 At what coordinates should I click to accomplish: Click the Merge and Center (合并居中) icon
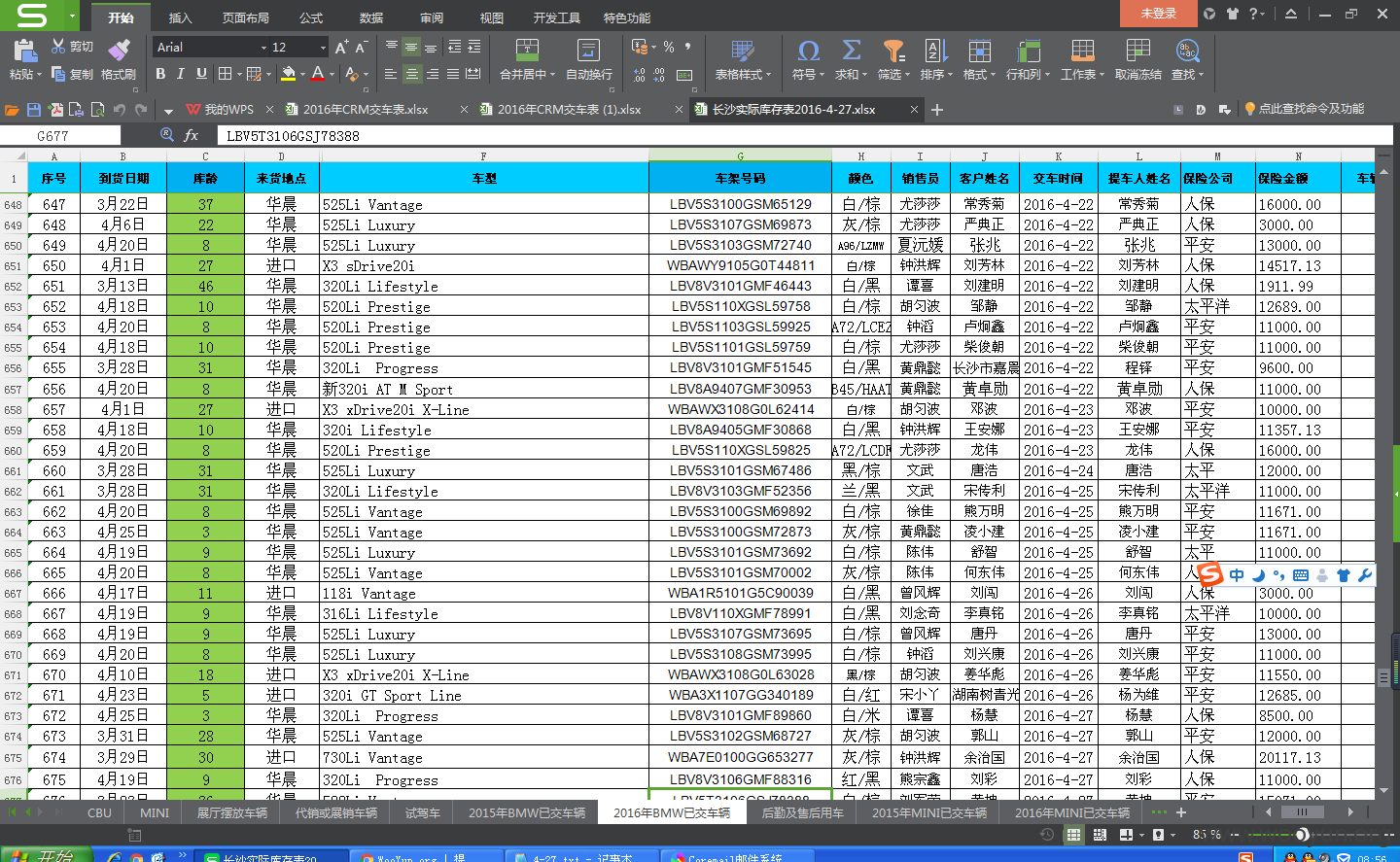[527, 51]
